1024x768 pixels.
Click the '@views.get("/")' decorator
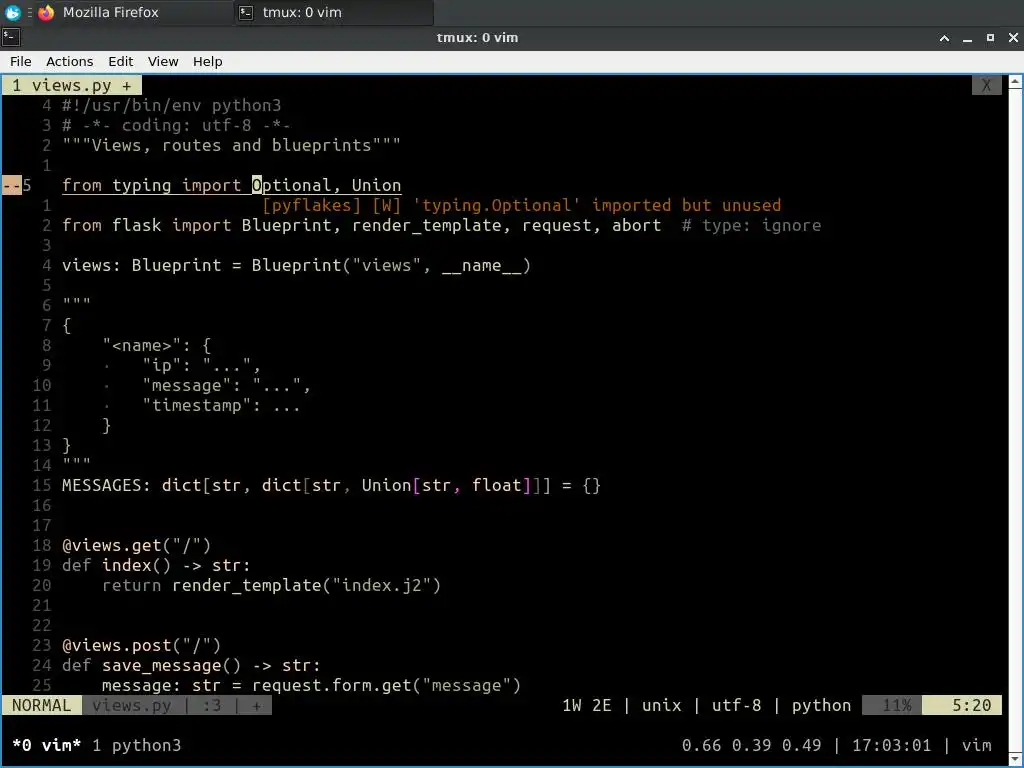[x=136, y=545]
